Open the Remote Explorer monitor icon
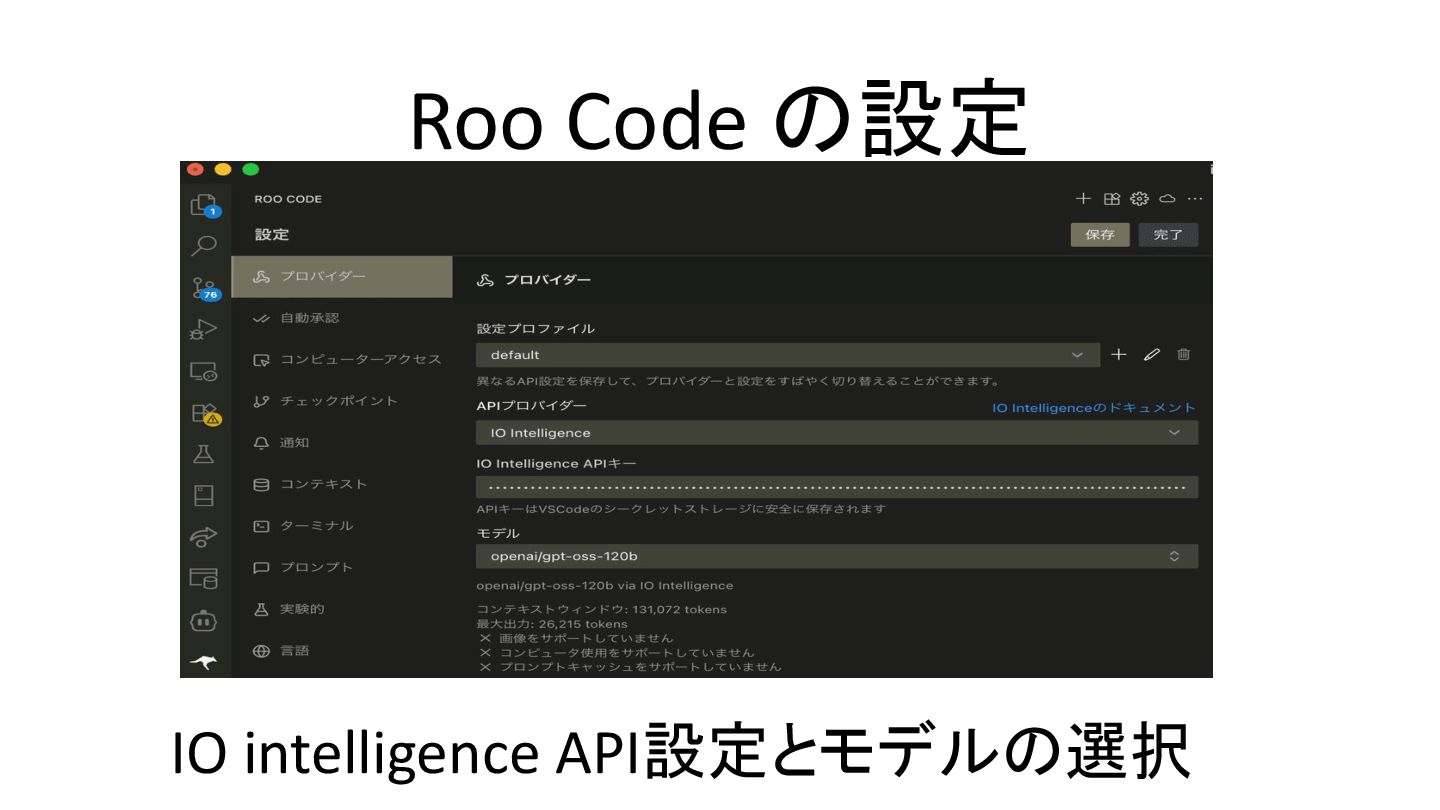Screen dimensions: 1440x810 pyautogui.click(x=204, y=371)
